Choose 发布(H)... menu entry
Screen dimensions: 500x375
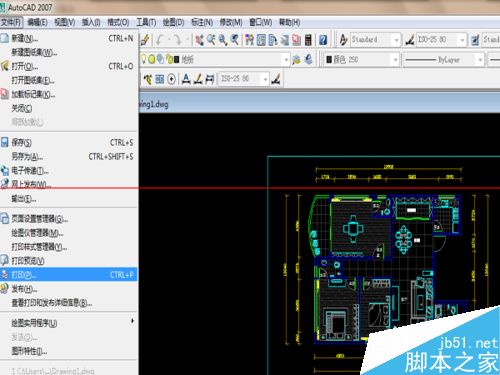click(69, 289)
